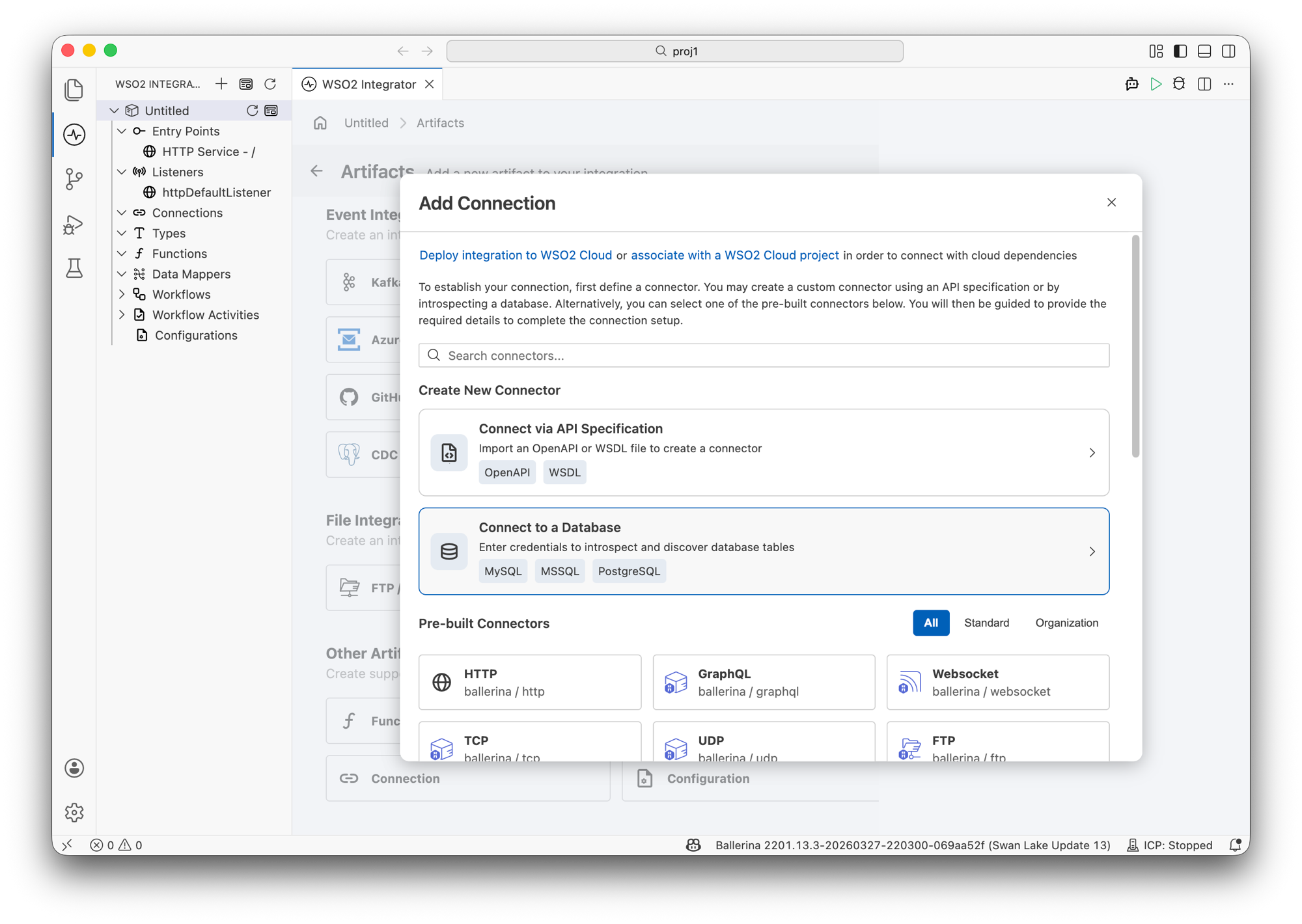Click the overview icon on Untitled row
This screenshot has height=924, width=1302.
[271, 111]
